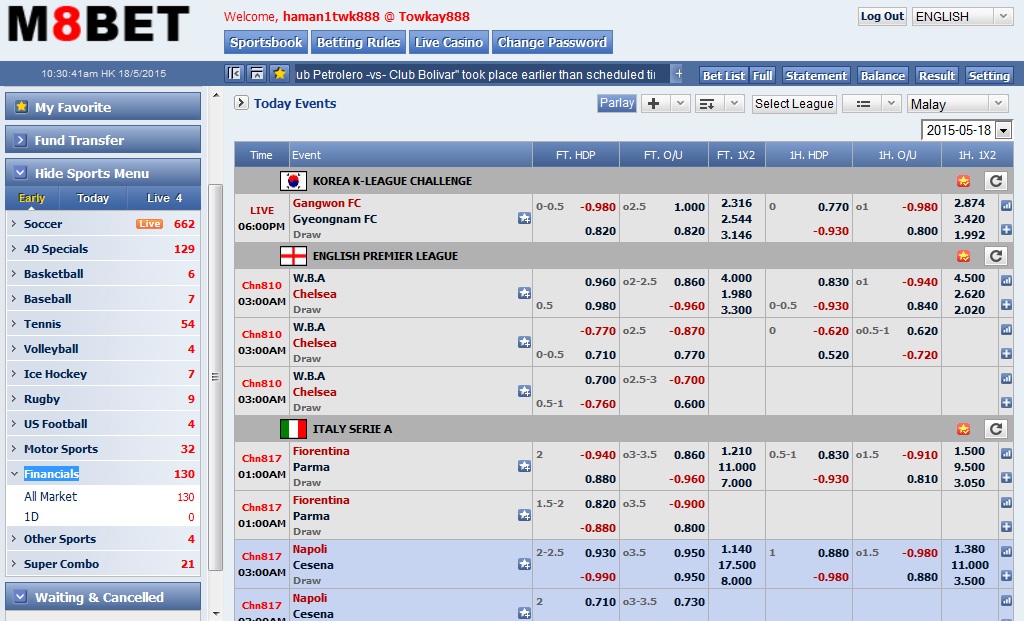Open dropdown arrow next to sort icon
The width and height of the screenshot is (1024, 621).
click(734, 103)
